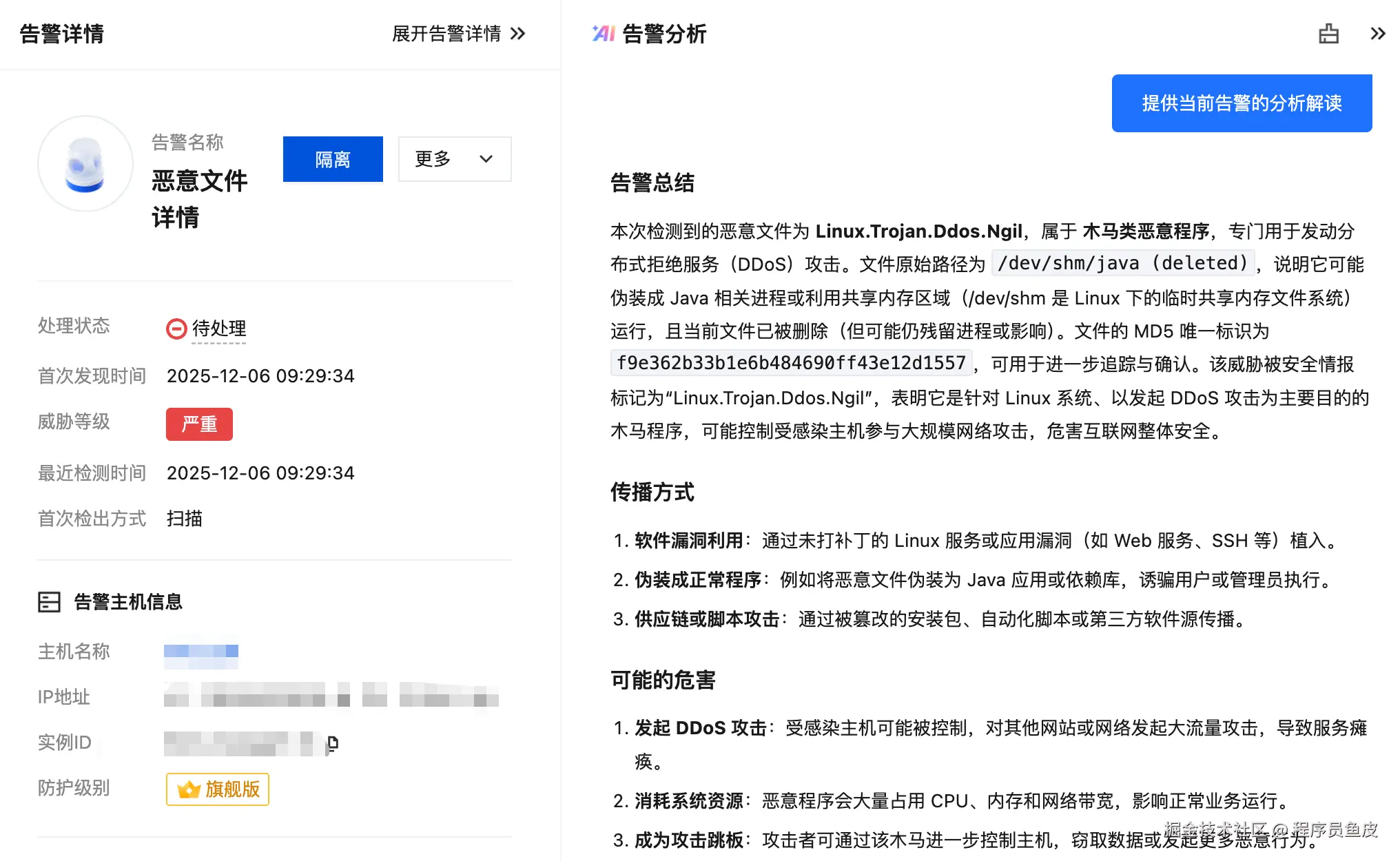Click the double-chevron next to 展开告警详情
1400x861 pixels.
pyautogui.click(x=518, y=34)
